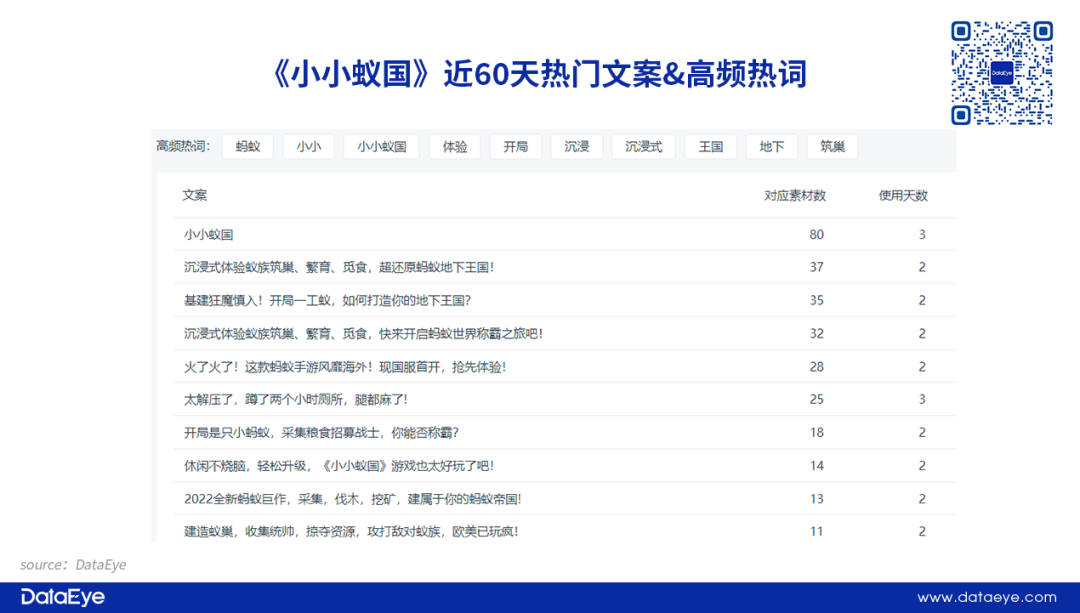The height and width of the screenshot is (613, 1080).
Task: Click the QR code image
Action: click(1001, 73)
